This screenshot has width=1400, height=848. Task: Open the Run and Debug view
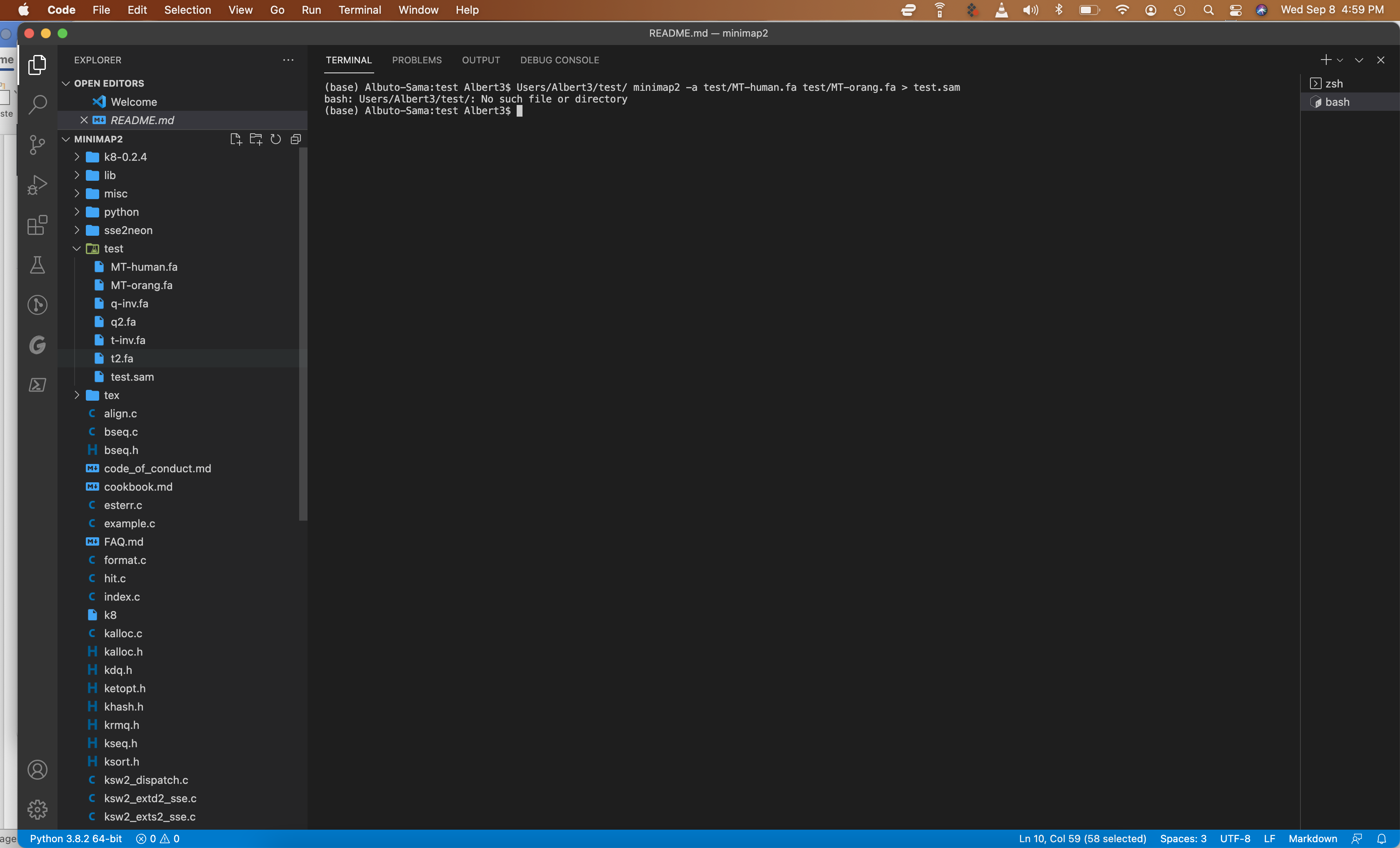pos(37,185)
